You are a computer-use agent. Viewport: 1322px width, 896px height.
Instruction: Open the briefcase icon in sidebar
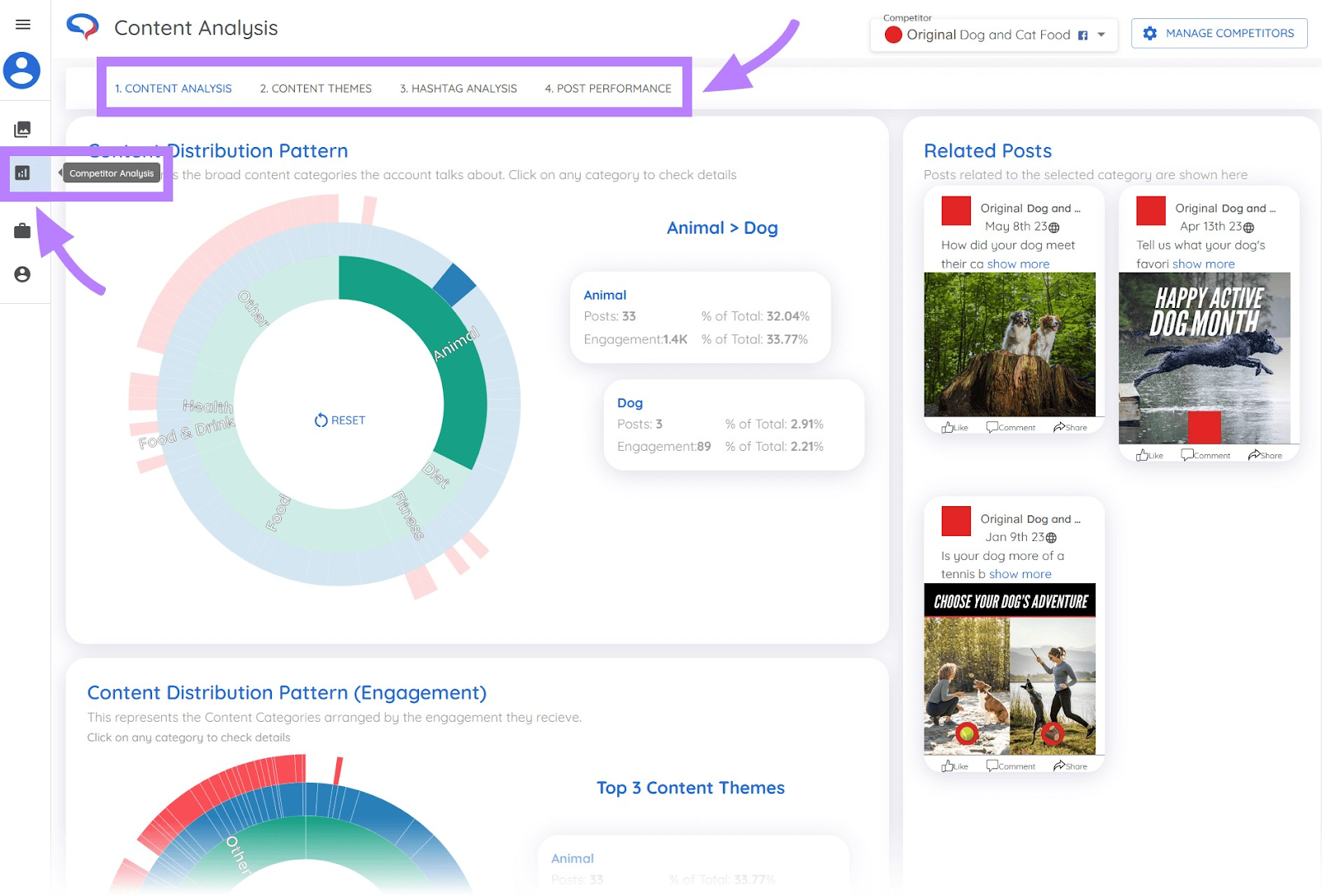click(22, 230)
